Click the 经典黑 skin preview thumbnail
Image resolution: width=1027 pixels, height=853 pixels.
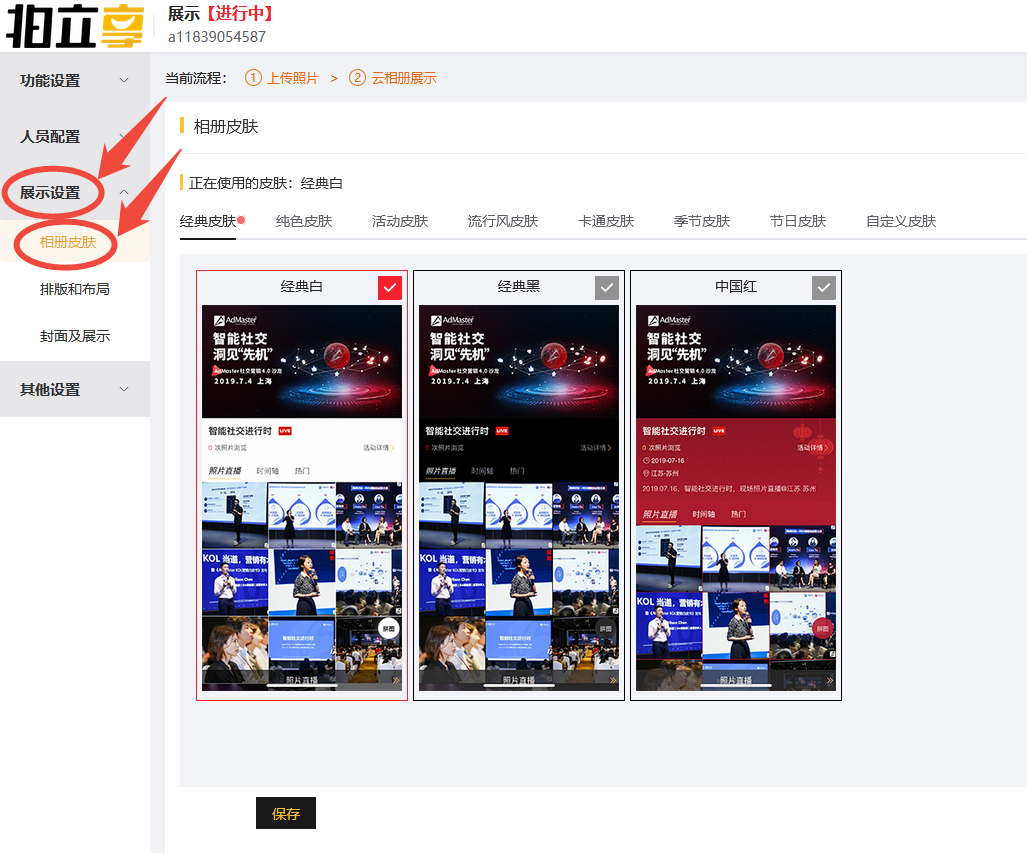point(519,497)
